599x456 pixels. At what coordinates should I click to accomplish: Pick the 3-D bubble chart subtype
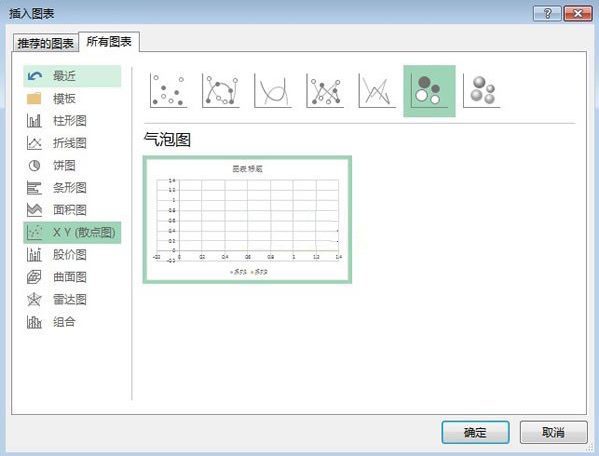(481, 91)
